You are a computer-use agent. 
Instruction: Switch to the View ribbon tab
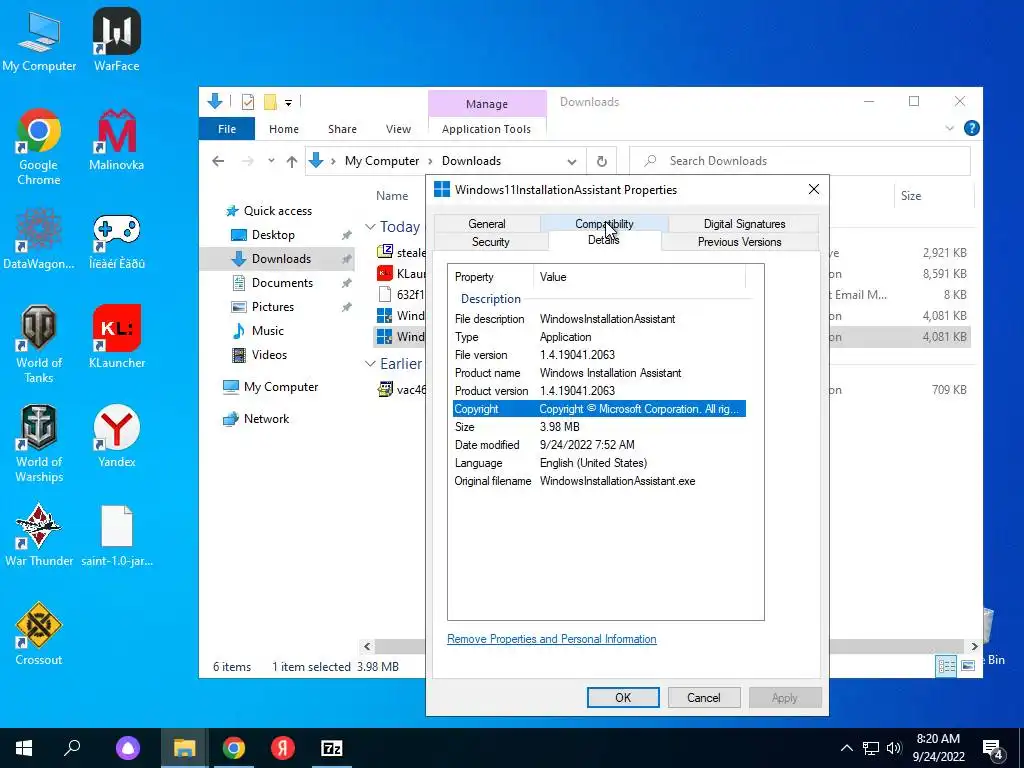(398, 129)
